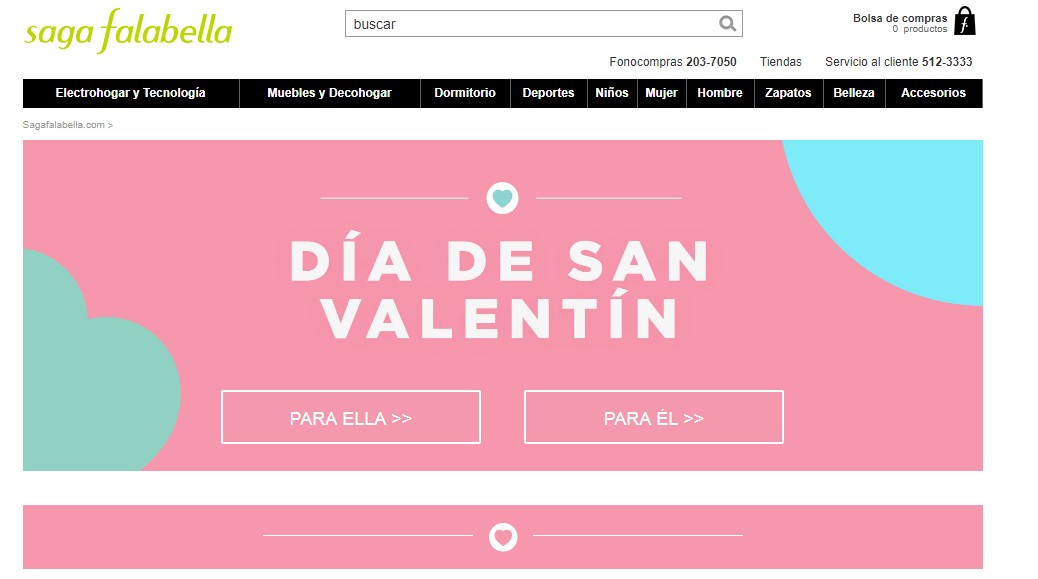Image resolution: width=1038 pixels, height=579 pixels.
Task: Click the magnifying glass search icon
Action: 727,24
